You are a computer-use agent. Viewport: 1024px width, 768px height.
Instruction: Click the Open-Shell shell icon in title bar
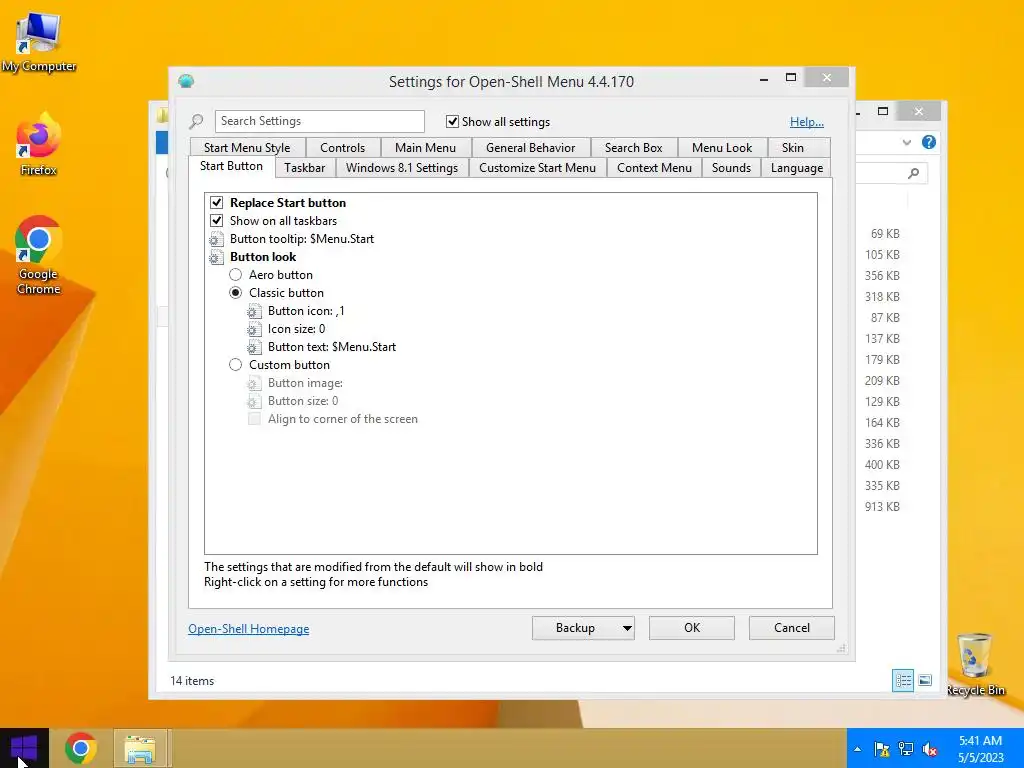[185, 81]
